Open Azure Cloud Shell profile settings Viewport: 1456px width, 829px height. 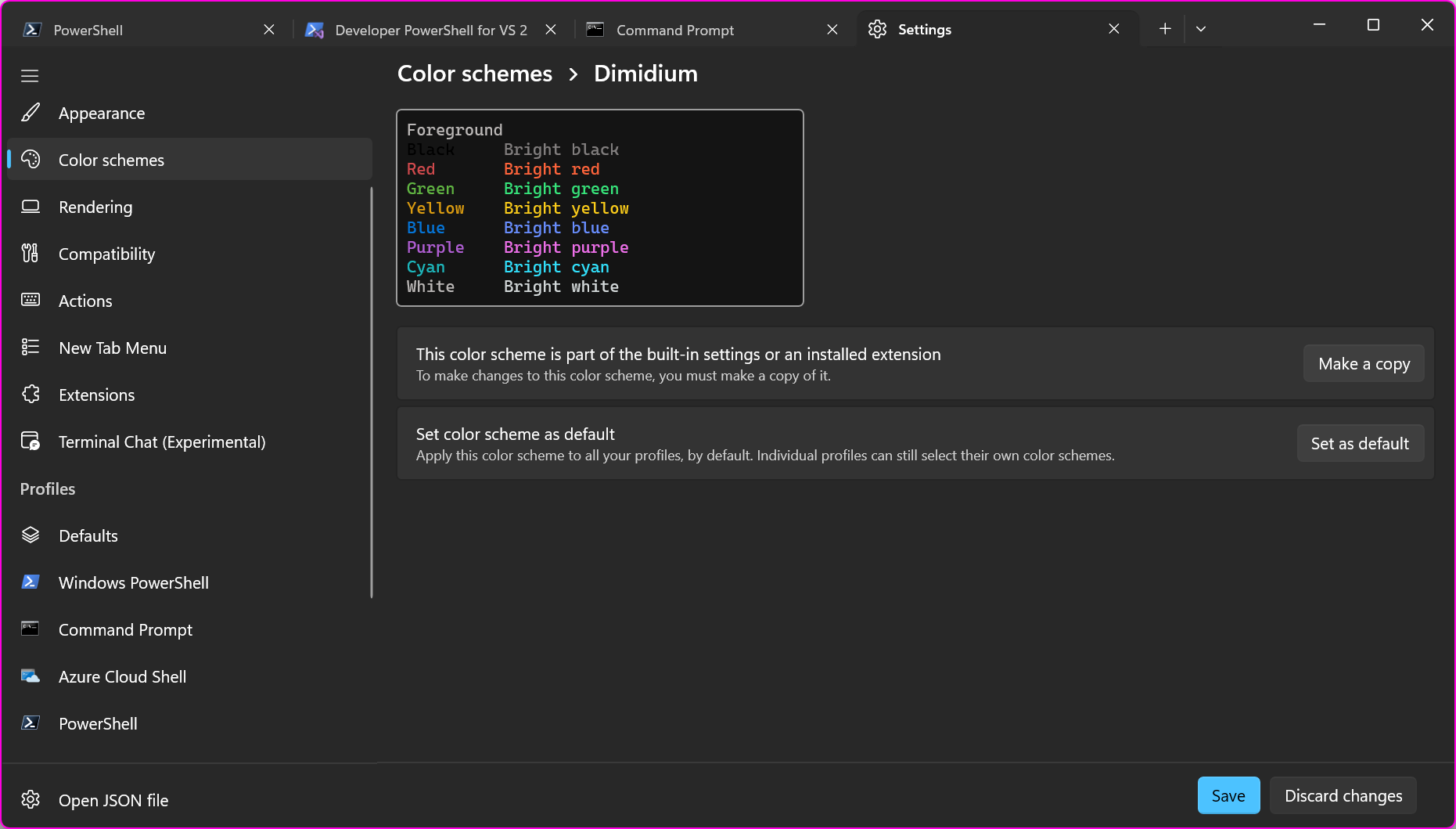[189, 676]
